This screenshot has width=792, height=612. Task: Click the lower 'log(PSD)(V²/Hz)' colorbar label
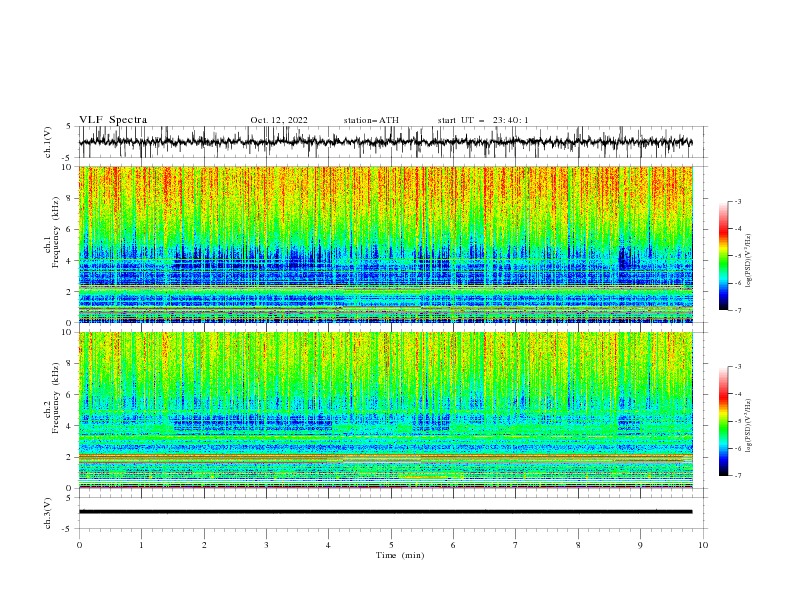(748, 426)
